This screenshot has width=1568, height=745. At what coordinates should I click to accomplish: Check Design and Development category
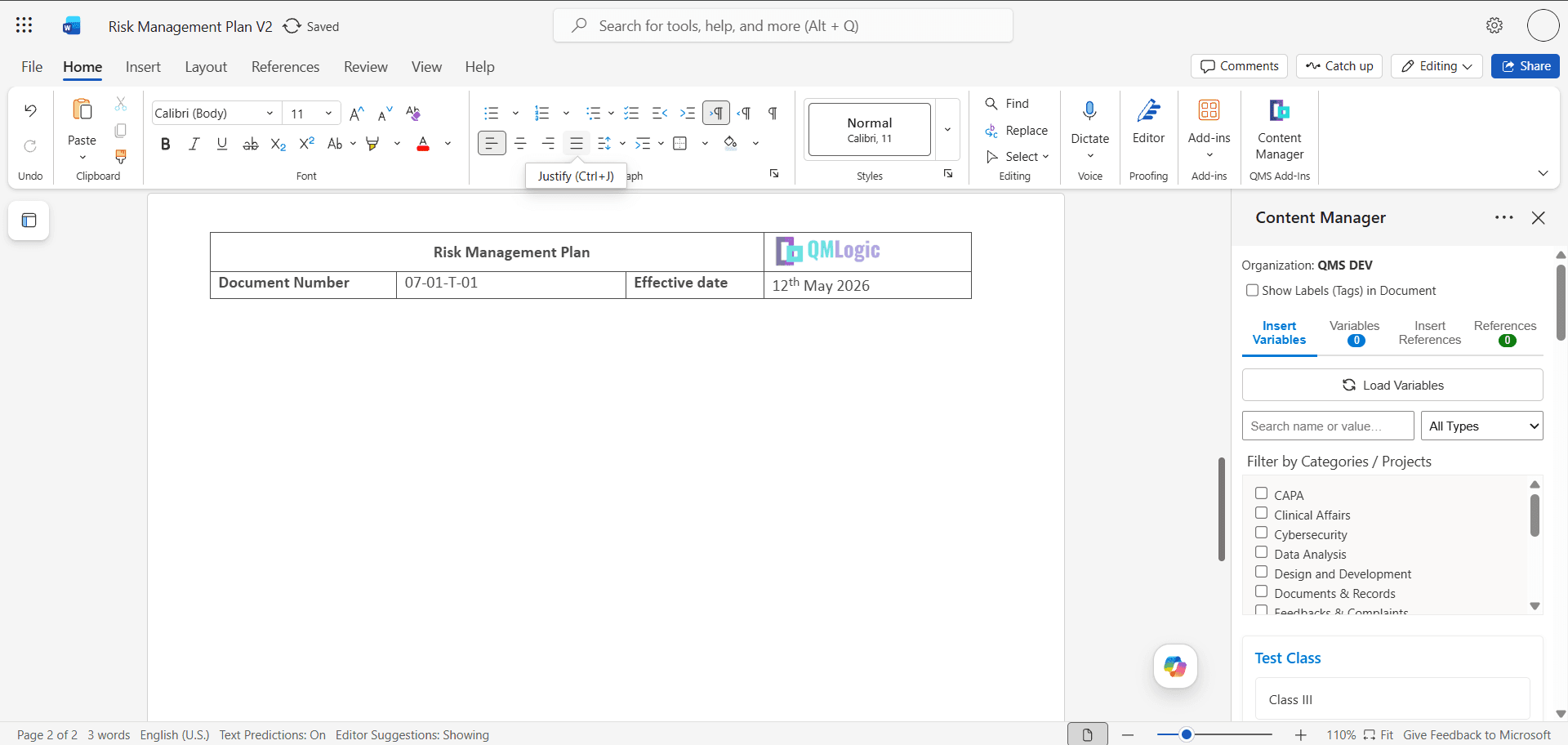click(x=1262, y=572)
